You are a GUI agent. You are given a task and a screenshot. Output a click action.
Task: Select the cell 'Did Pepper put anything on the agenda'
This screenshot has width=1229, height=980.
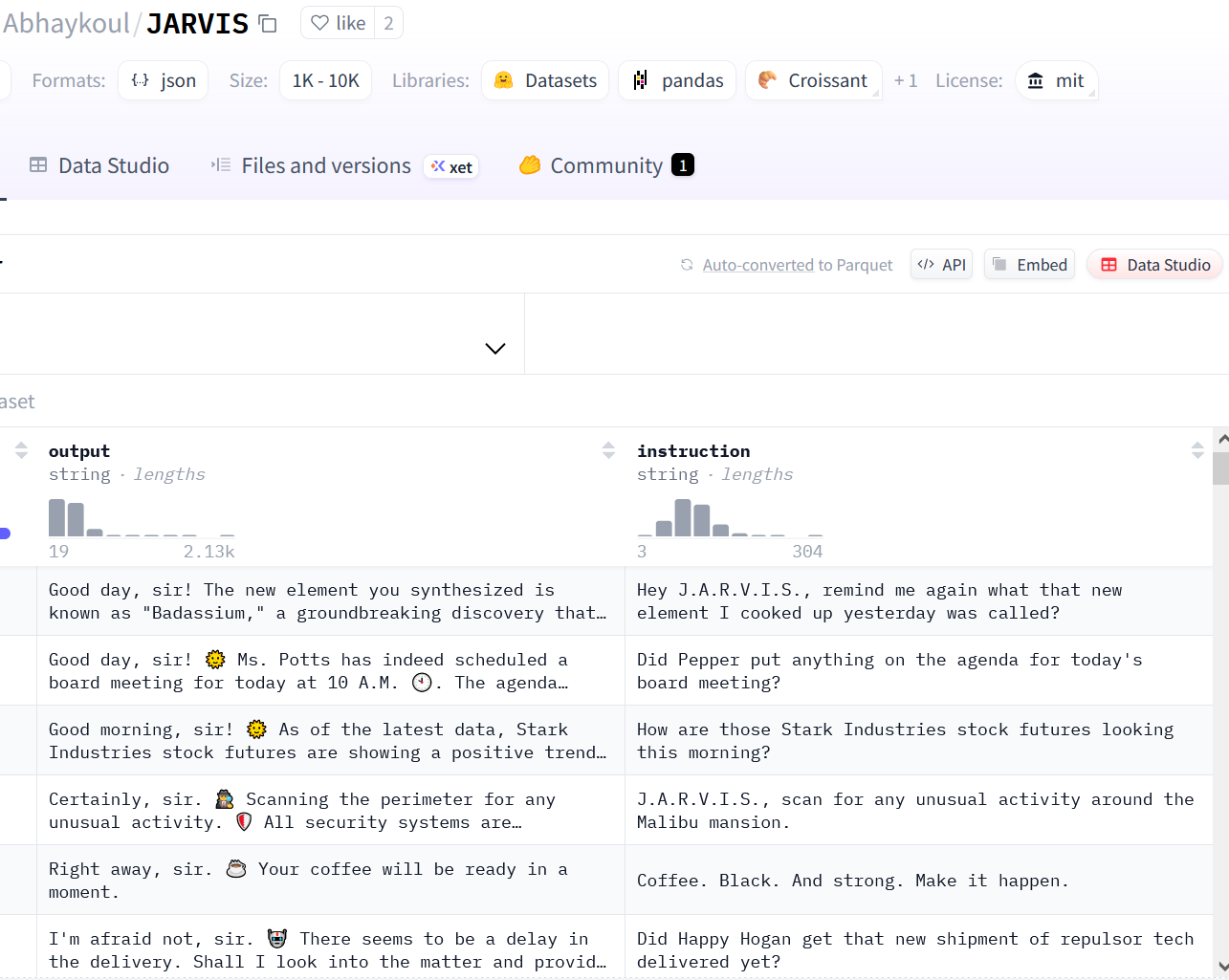[x=919, y=671]
